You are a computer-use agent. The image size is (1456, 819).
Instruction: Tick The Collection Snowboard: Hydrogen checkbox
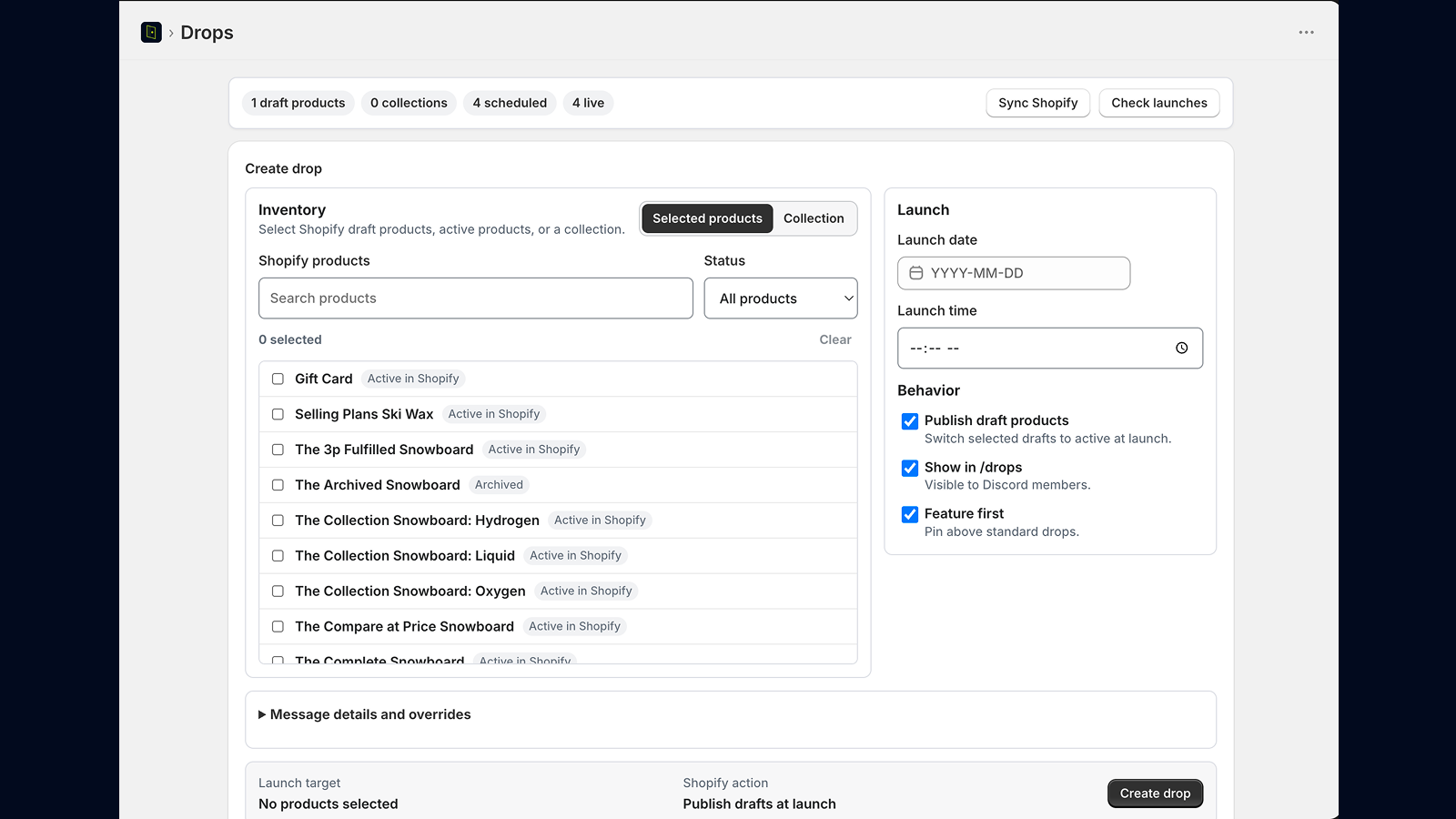pyautogui.click(x=278, y=521)
